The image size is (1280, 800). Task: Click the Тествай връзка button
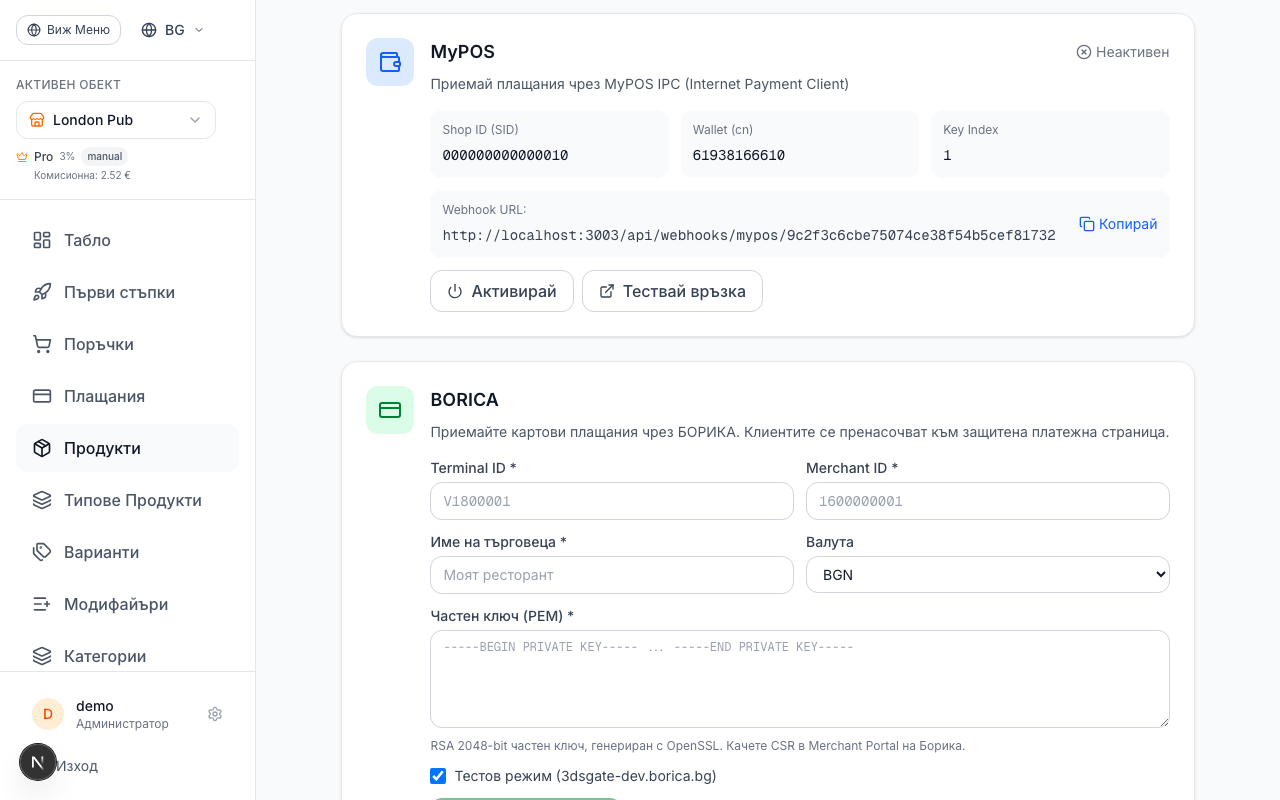[x=672, y=291]
